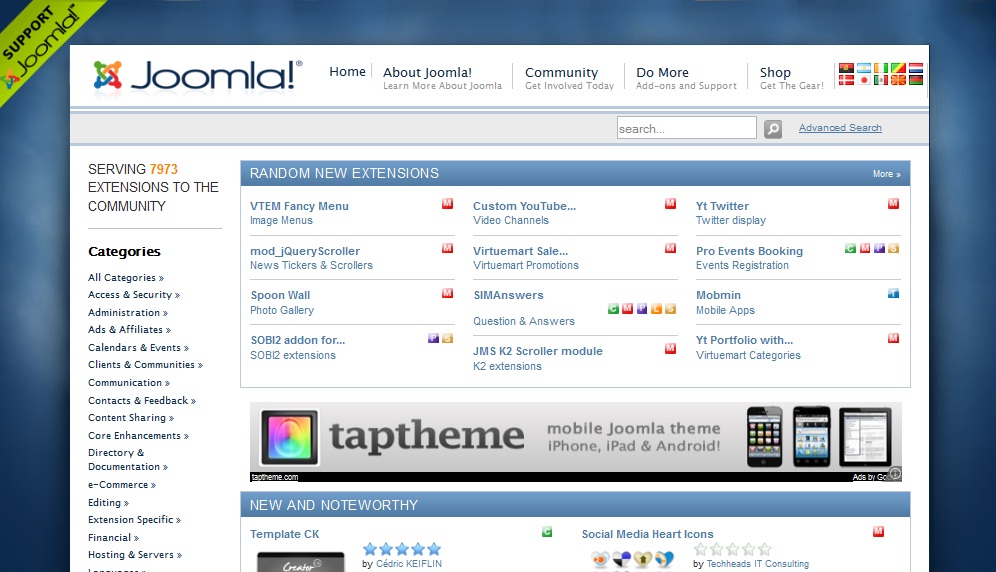Open the VTEM Fancy Menu extension
The height and width of the screenshot is (572, 996).
coord(299,206)
